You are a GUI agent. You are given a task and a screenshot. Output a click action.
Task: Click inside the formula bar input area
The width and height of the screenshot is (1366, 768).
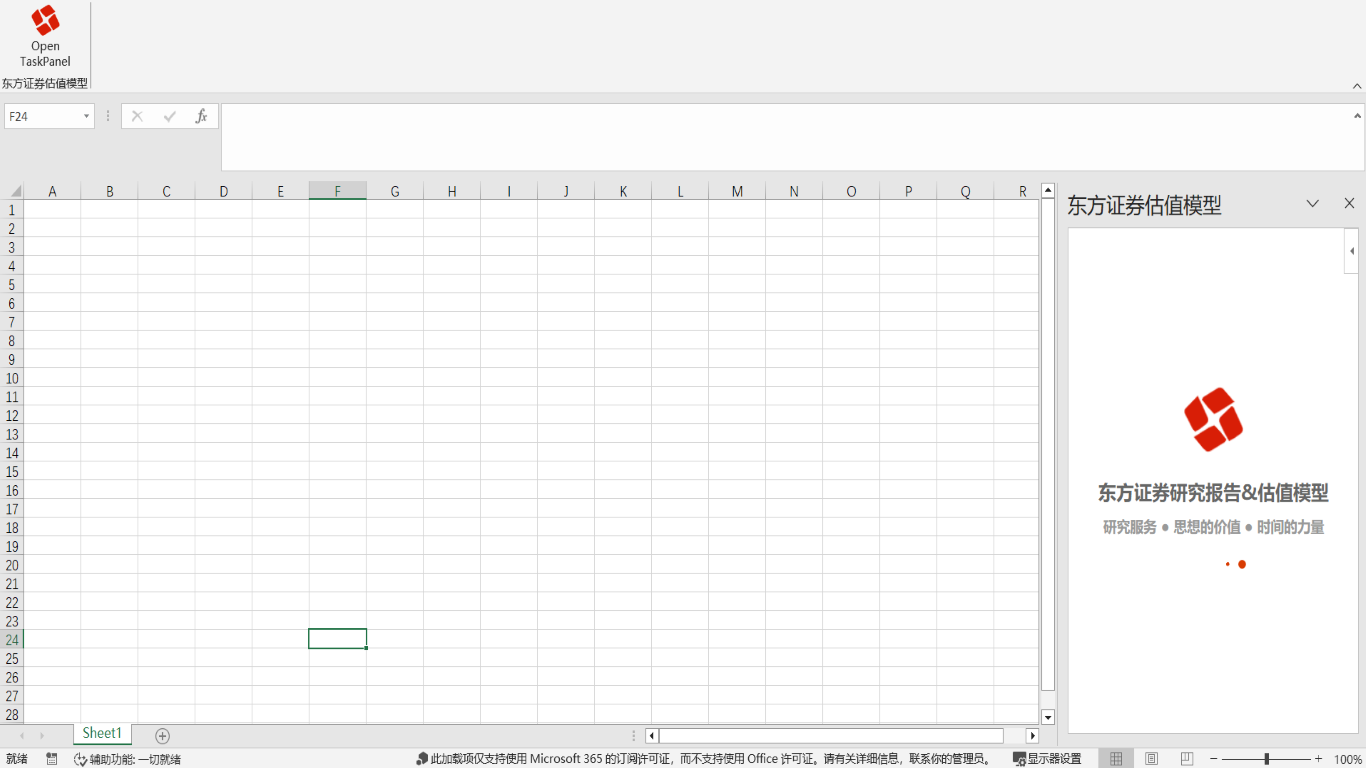tap(785, 137)
